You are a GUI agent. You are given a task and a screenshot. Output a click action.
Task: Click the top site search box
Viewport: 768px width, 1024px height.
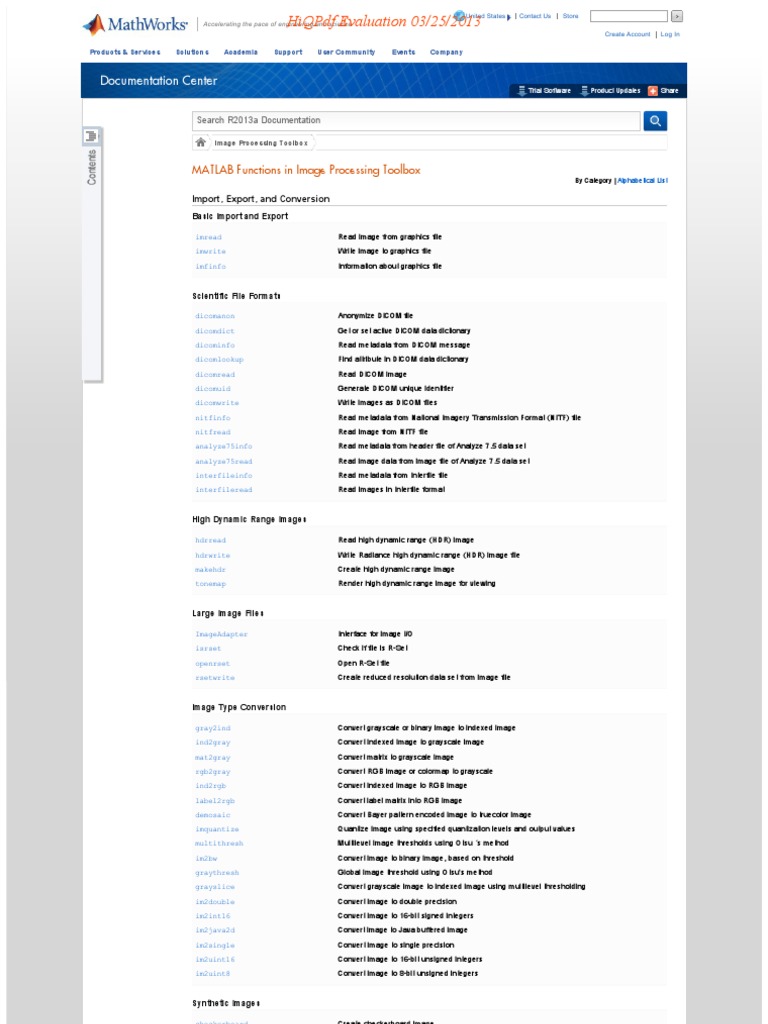click(628, 16)
